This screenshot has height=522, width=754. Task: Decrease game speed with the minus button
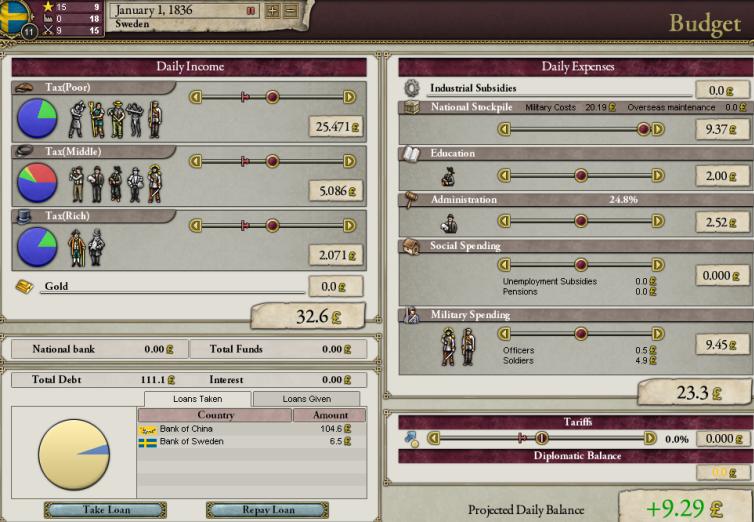tap(290, 11)
